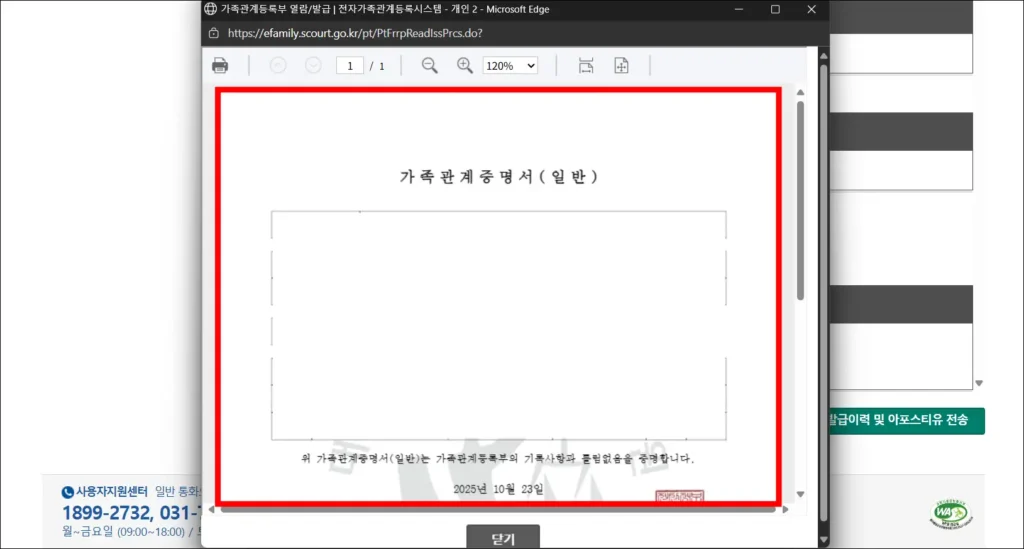1024x549 pixels.
Task: Click the 1899-2732 support phone number
Action: (107, 513)
